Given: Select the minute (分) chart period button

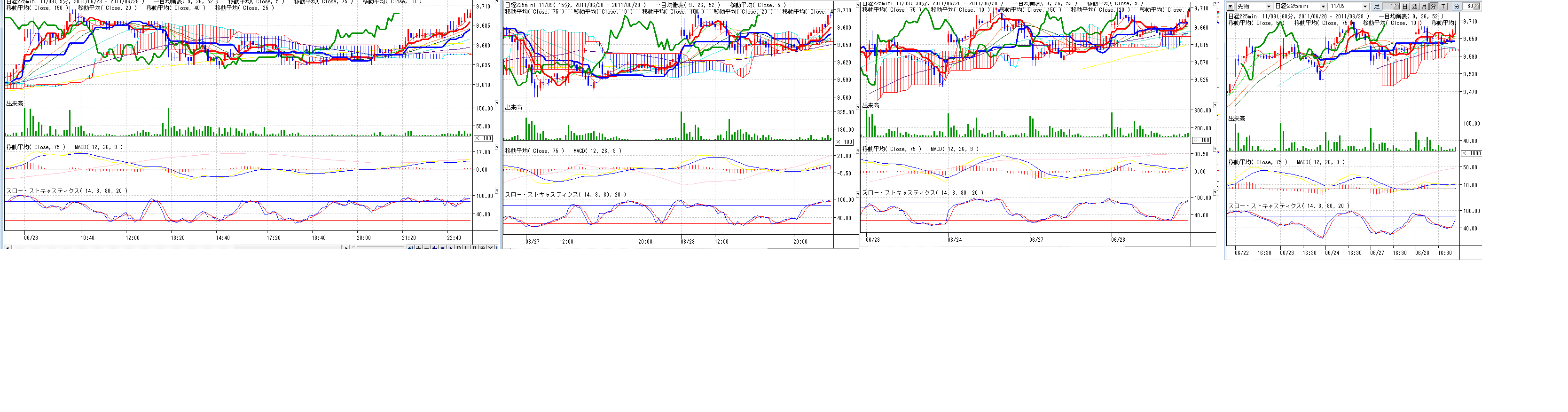Looking at the screenshot, I should tap(1434, 7).
